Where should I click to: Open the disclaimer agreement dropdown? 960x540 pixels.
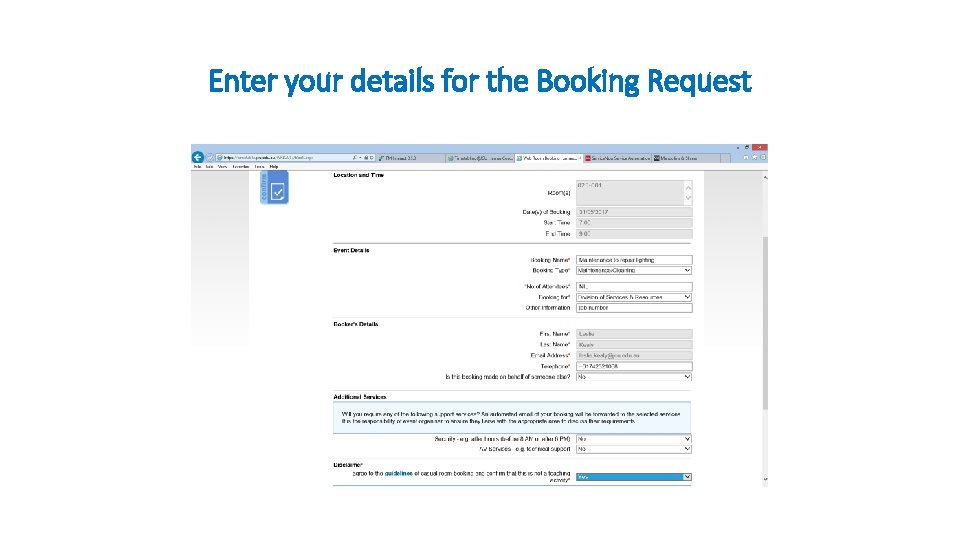[634, 477]
